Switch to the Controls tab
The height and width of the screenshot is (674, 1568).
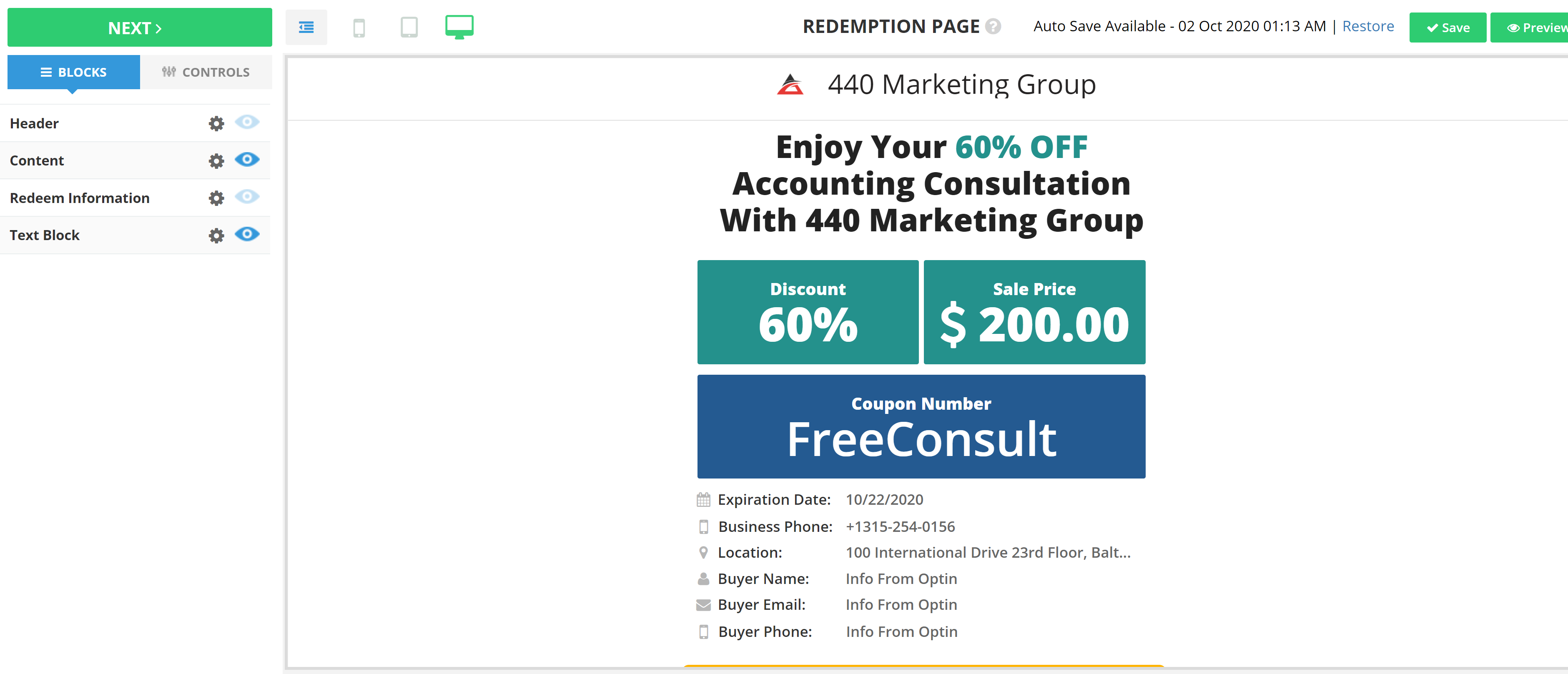tap(206, 73)
